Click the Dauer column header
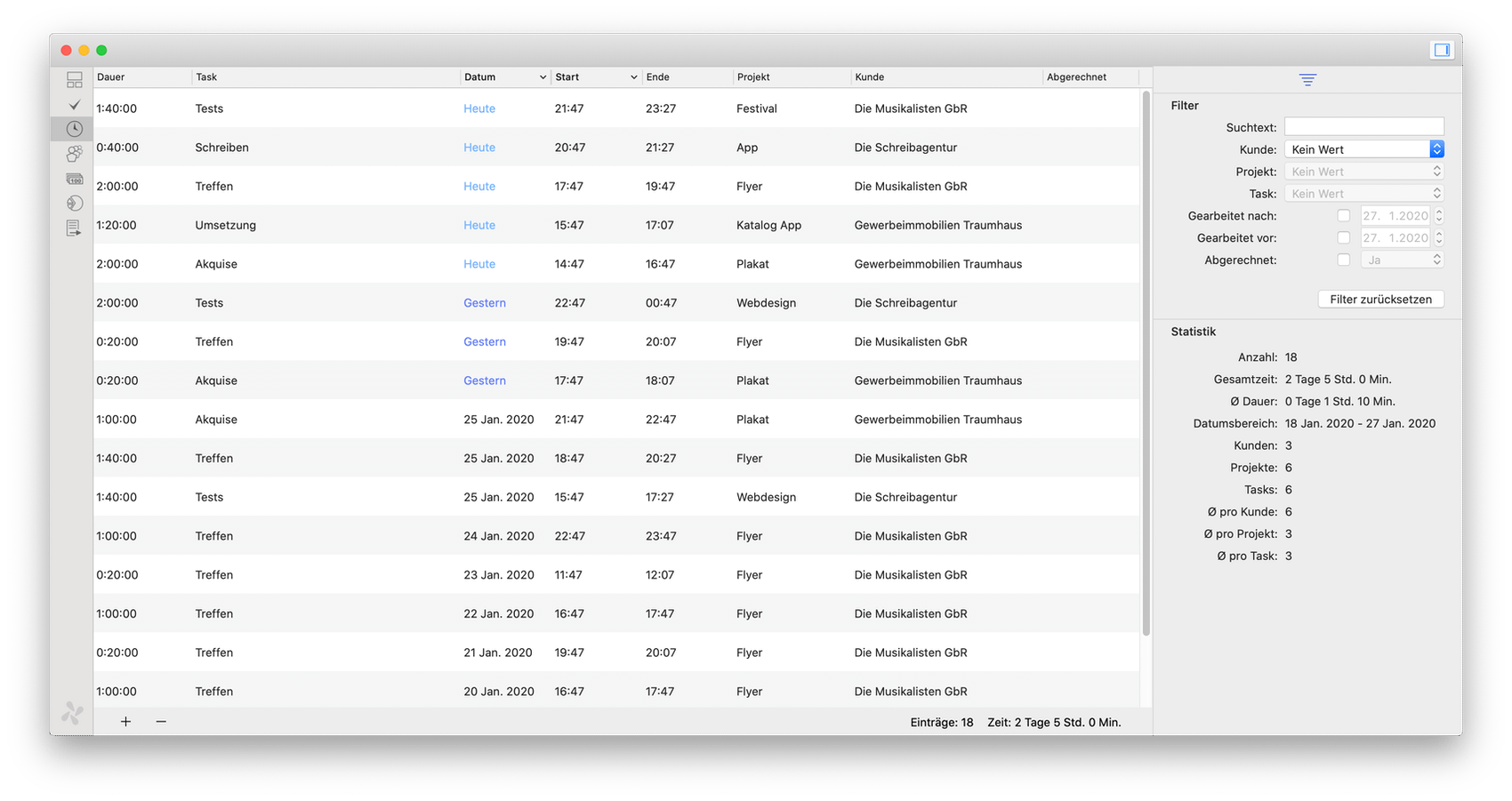Screen dimensions: 1512x801 click(x=142, y=77)
